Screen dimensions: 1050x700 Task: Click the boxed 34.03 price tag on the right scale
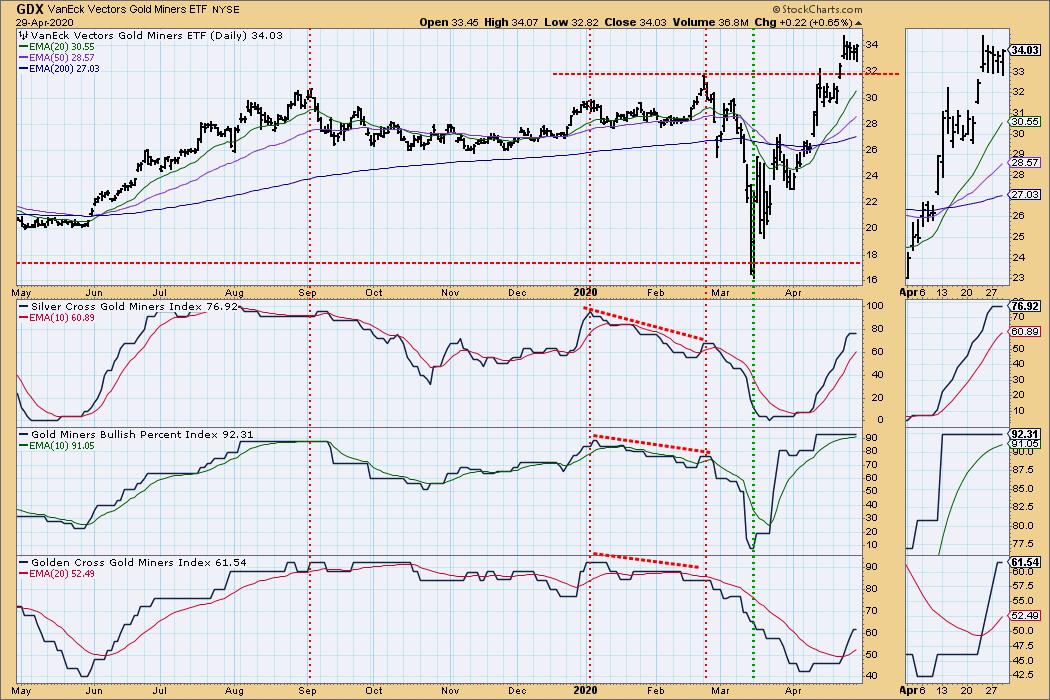click(x=1025, y=50)
